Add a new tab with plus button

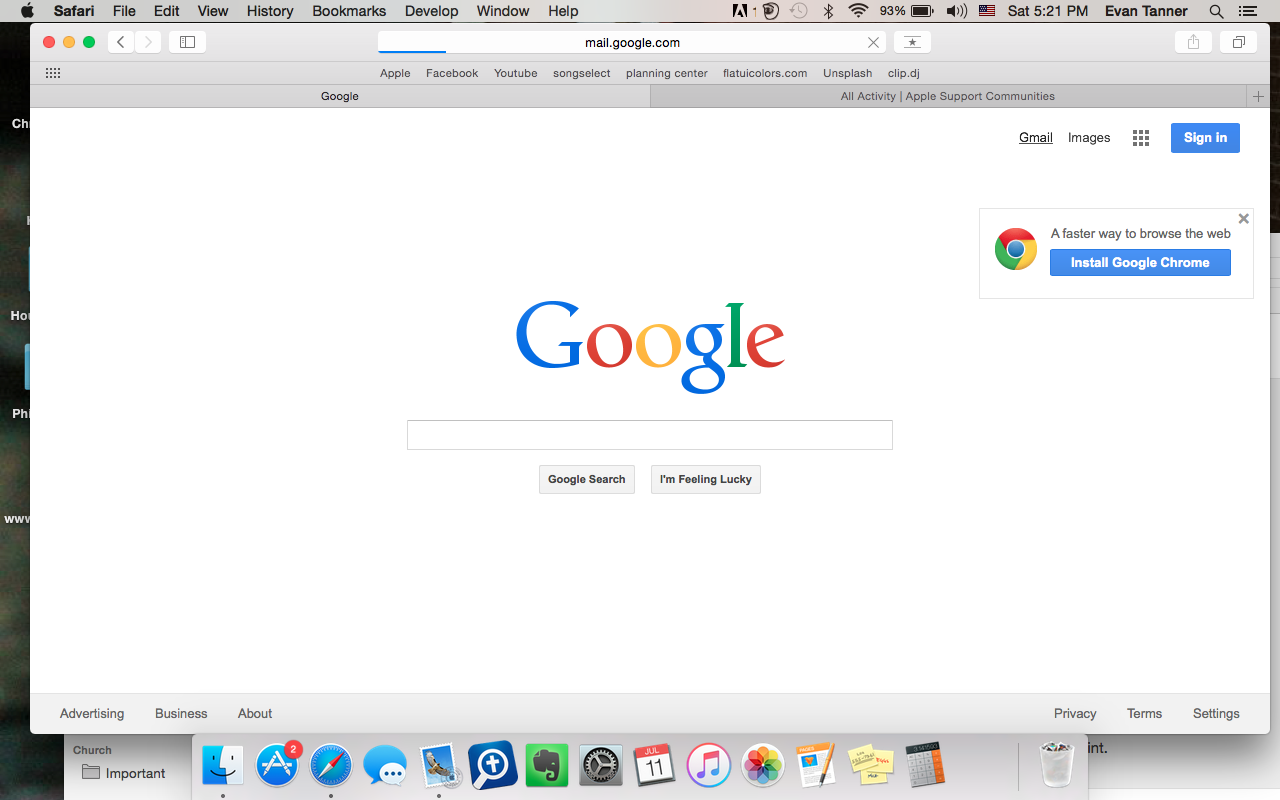[1258, 96]
